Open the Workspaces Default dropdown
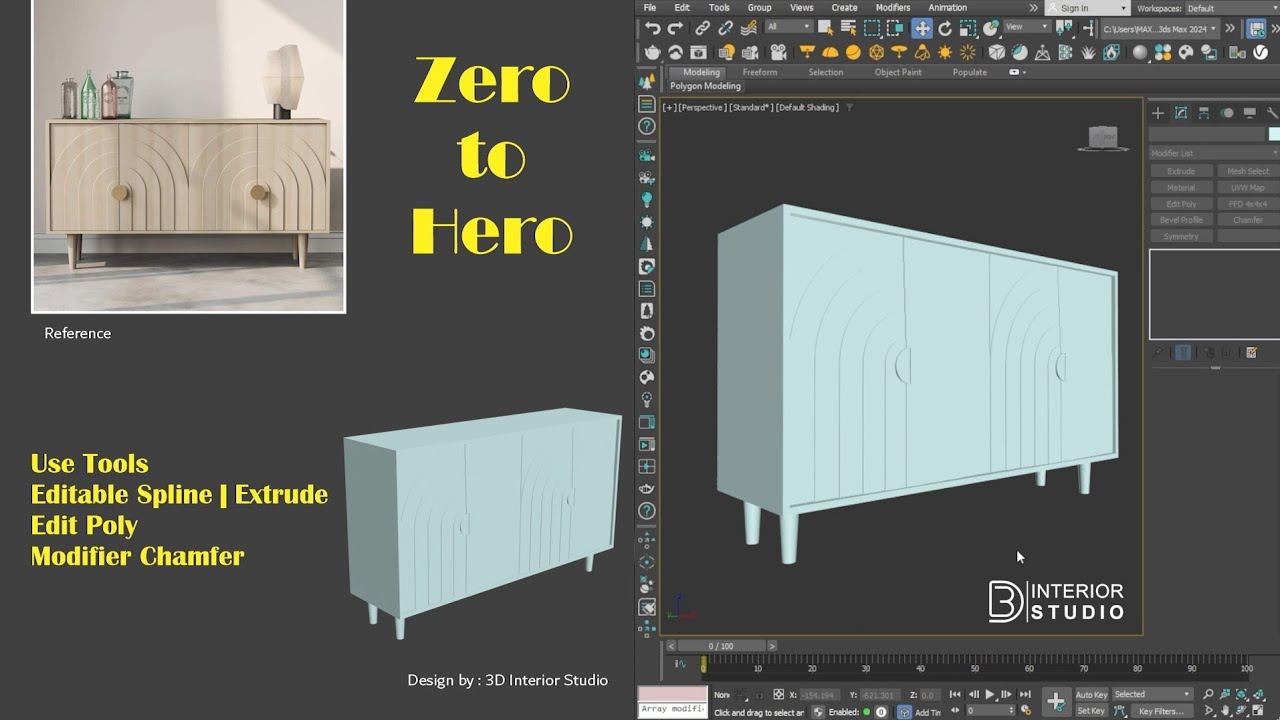Viewport: 1280px width, 720px height. pos(1231,8)
